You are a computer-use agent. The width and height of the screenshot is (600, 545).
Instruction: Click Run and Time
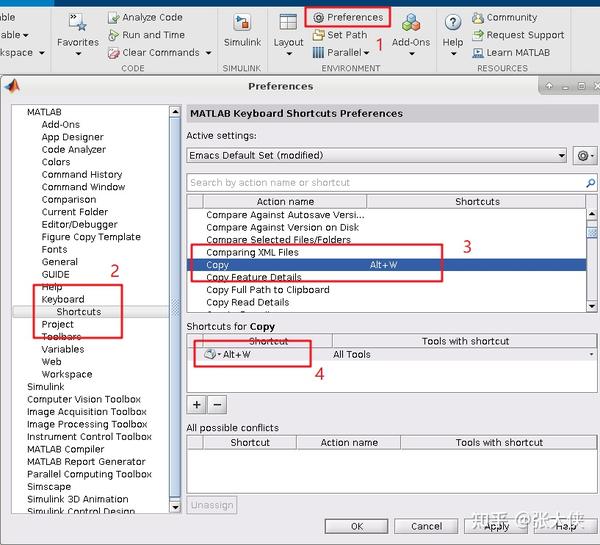click(x=147, y=35)
